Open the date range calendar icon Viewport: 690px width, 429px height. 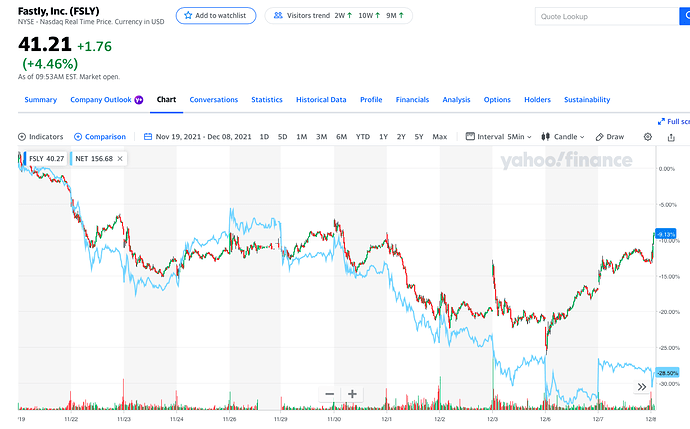(148, 137)
